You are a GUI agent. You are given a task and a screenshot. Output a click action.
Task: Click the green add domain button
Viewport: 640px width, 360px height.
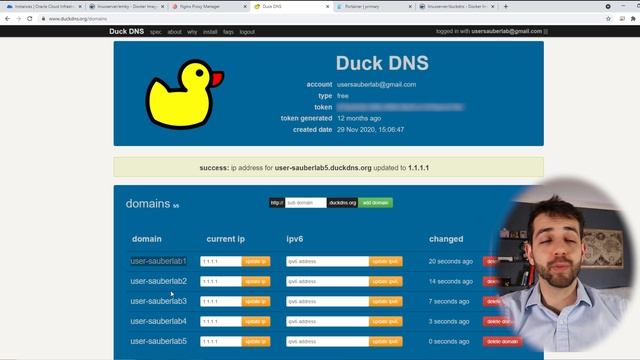376,203
